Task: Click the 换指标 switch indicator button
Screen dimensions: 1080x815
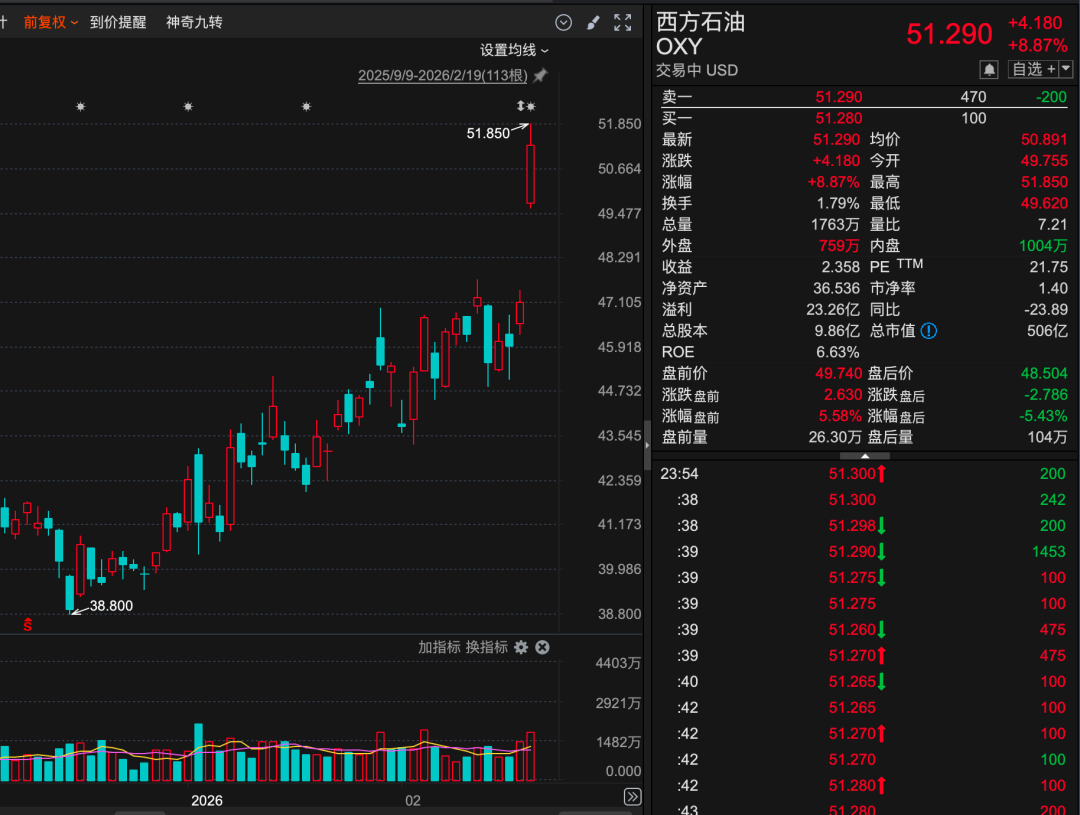Action: (x=487, y=648)
